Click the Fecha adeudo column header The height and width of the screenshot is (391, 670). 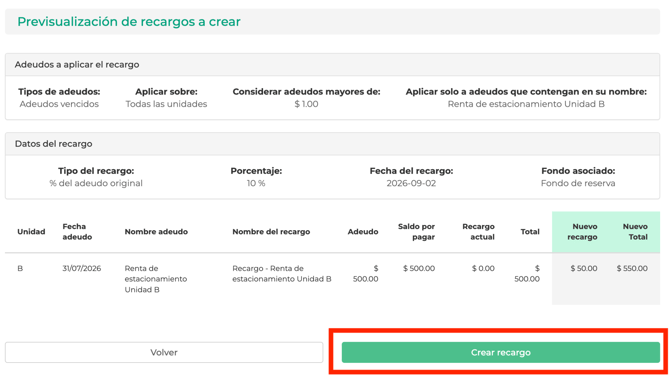coord(77,232)
